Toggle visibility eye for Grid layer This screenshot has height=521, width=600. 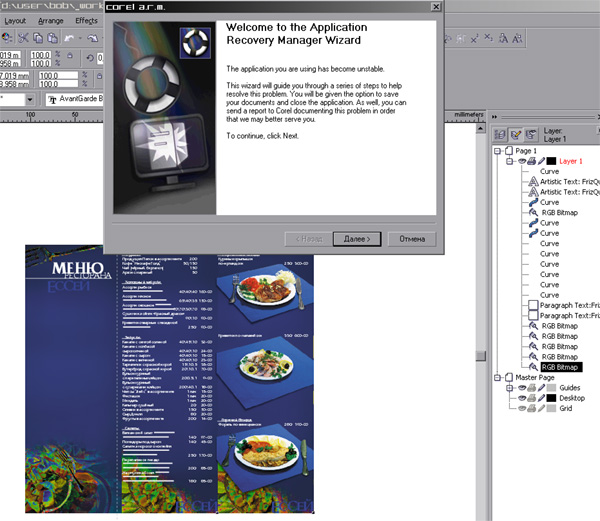[522, 409]
